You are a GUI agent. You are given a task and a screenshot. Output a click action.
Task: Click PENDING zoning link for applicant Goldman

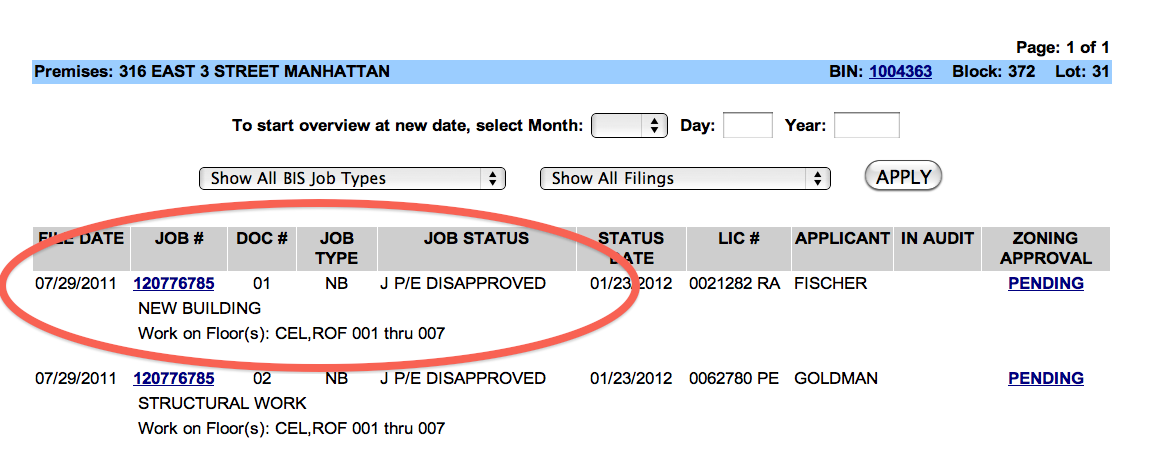point(1045,379)
